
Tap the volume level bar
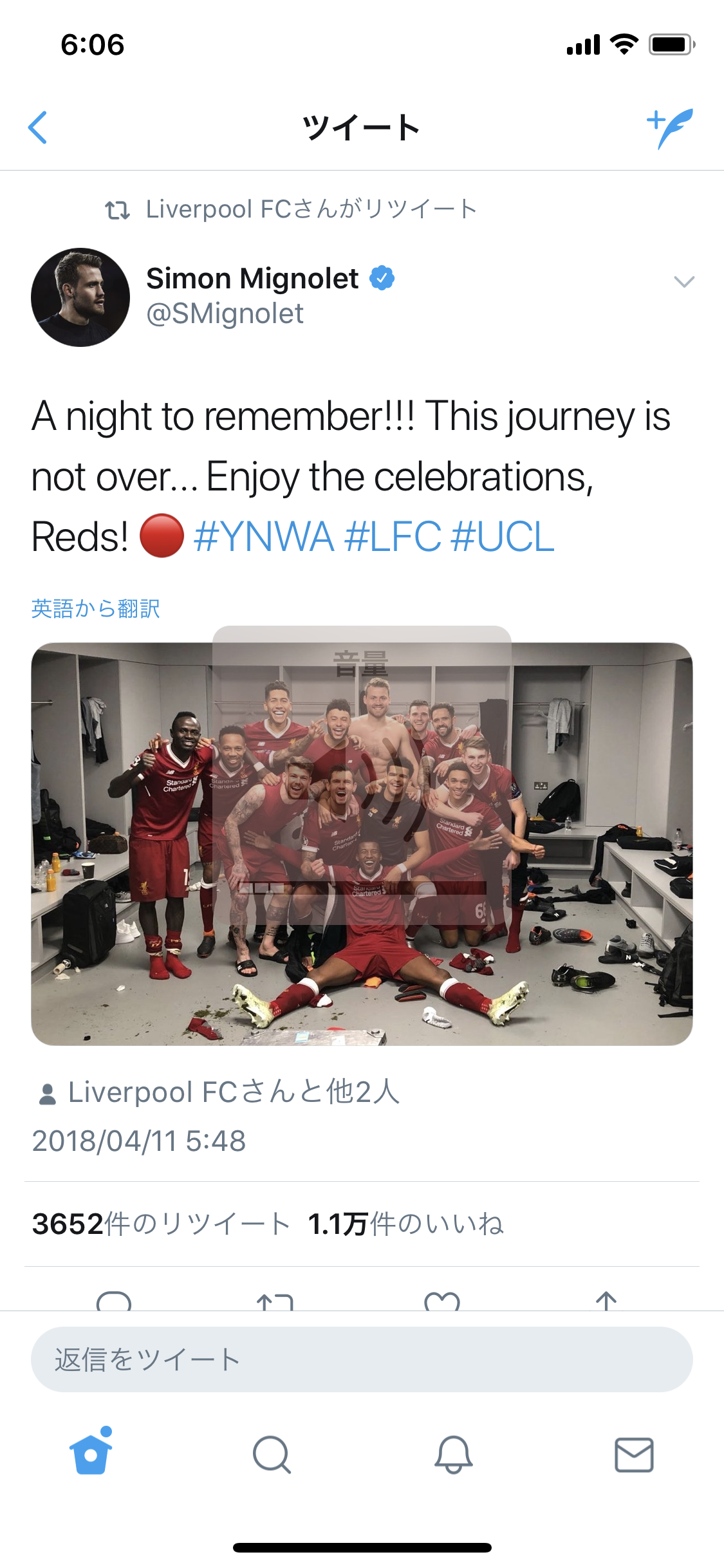tap(362, 888)
